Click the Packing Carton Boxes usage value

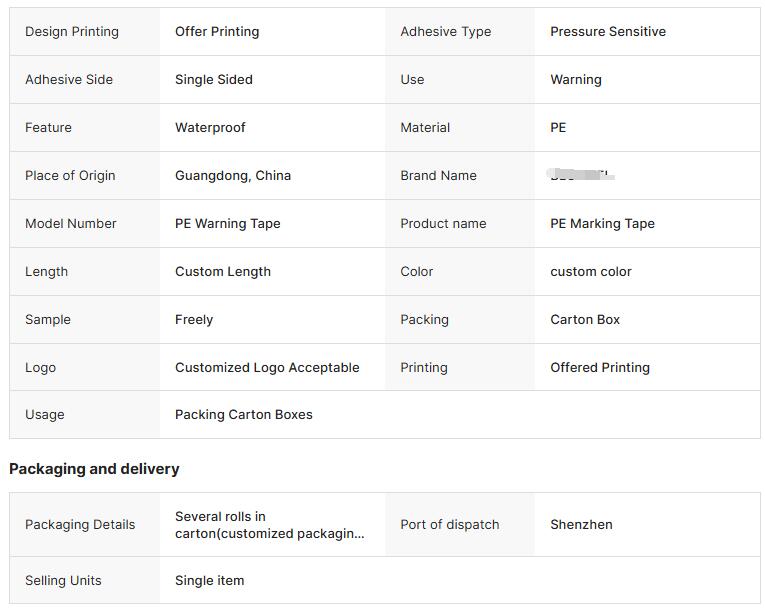[244, 414]
